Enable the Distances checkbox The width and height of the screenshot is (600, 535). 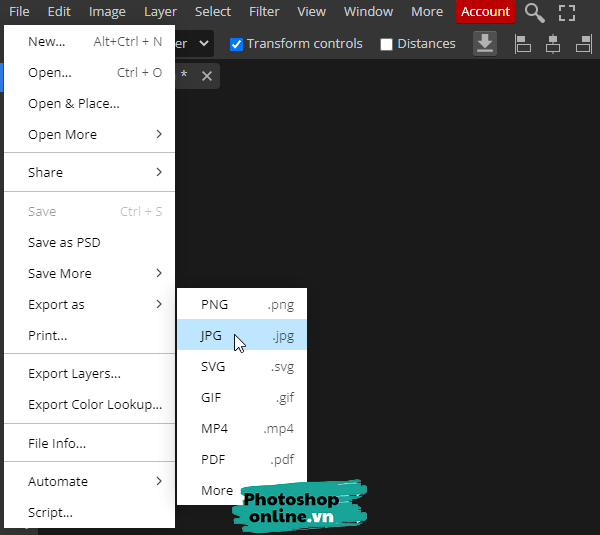[387, 44]
